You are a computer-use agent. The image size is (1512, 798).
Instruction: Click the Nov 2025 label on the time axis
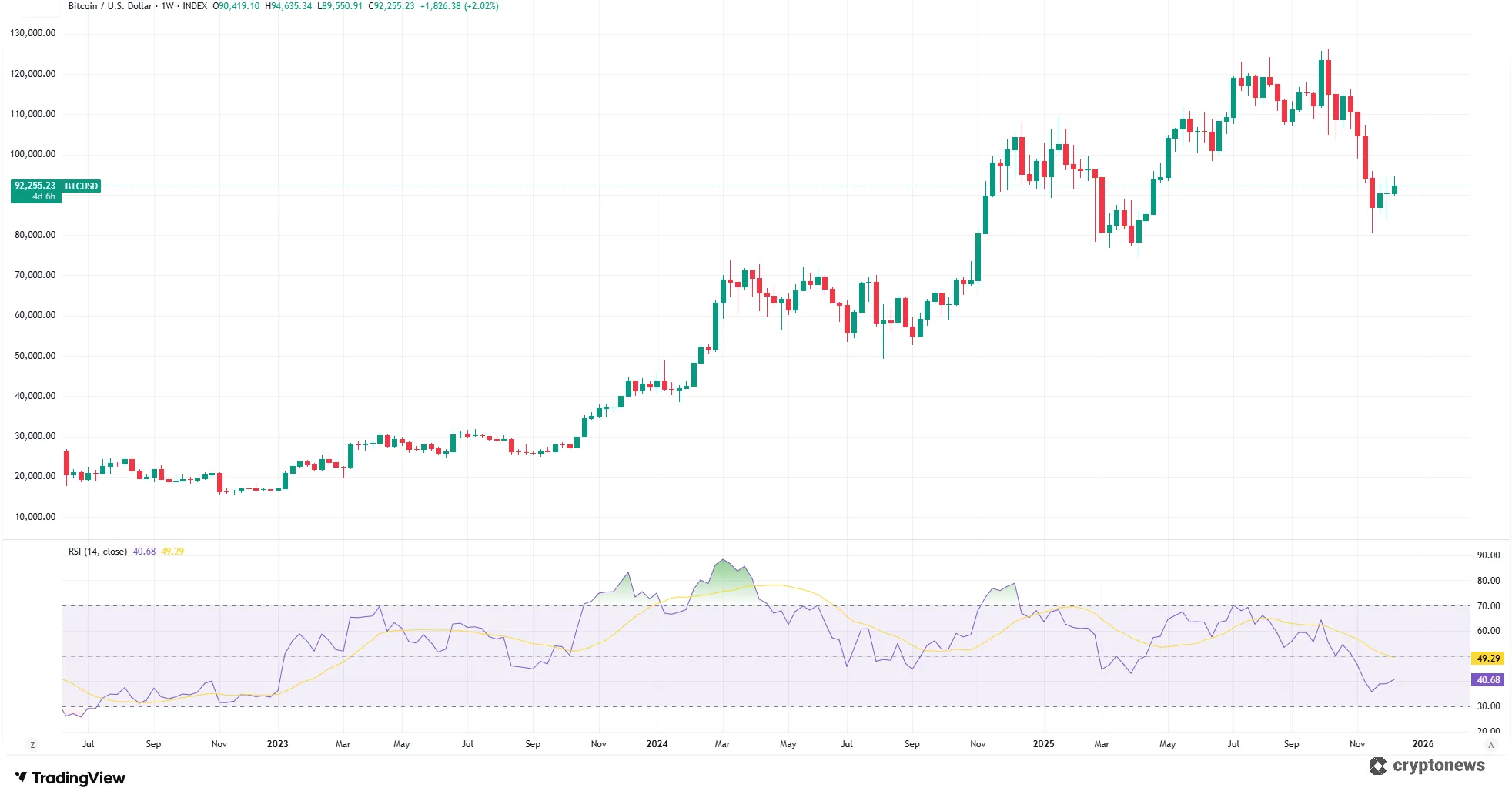coord(1357,744)
